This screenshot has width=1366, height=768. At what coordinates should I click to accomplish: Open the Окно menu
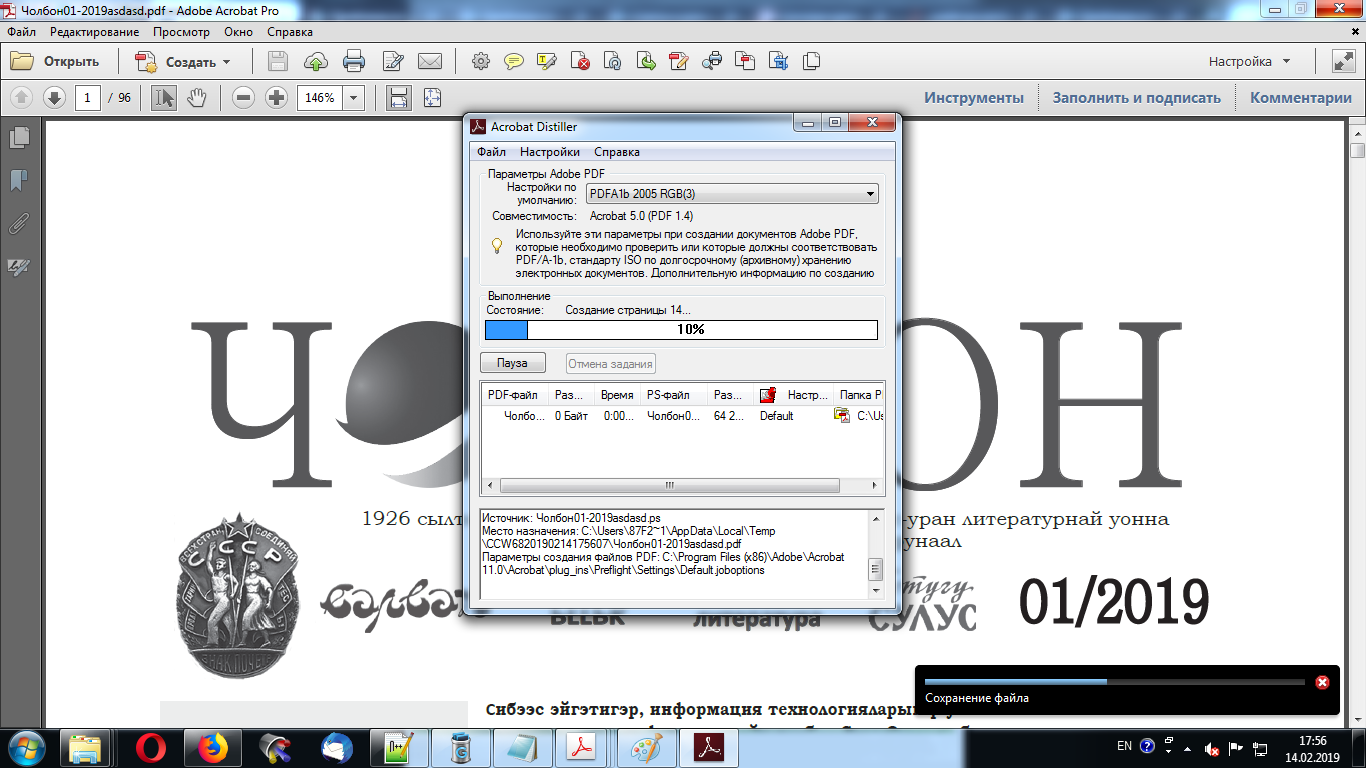click(x=238, y=32)
